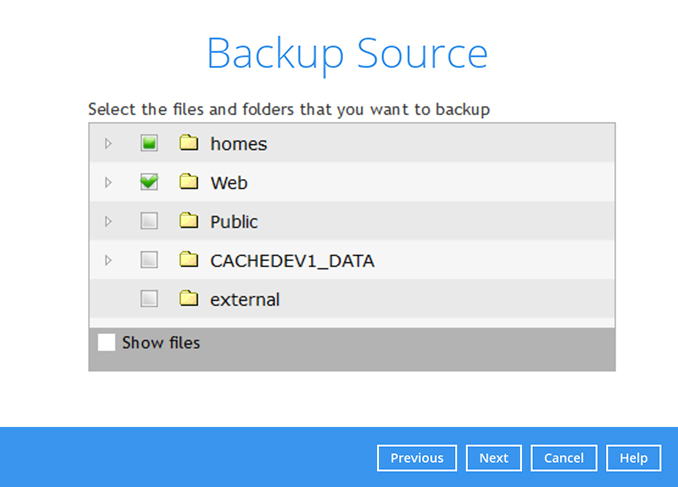Cancel the backup source selection
The height and width of the screenshot is (487, 678).
tap(564, 458)
